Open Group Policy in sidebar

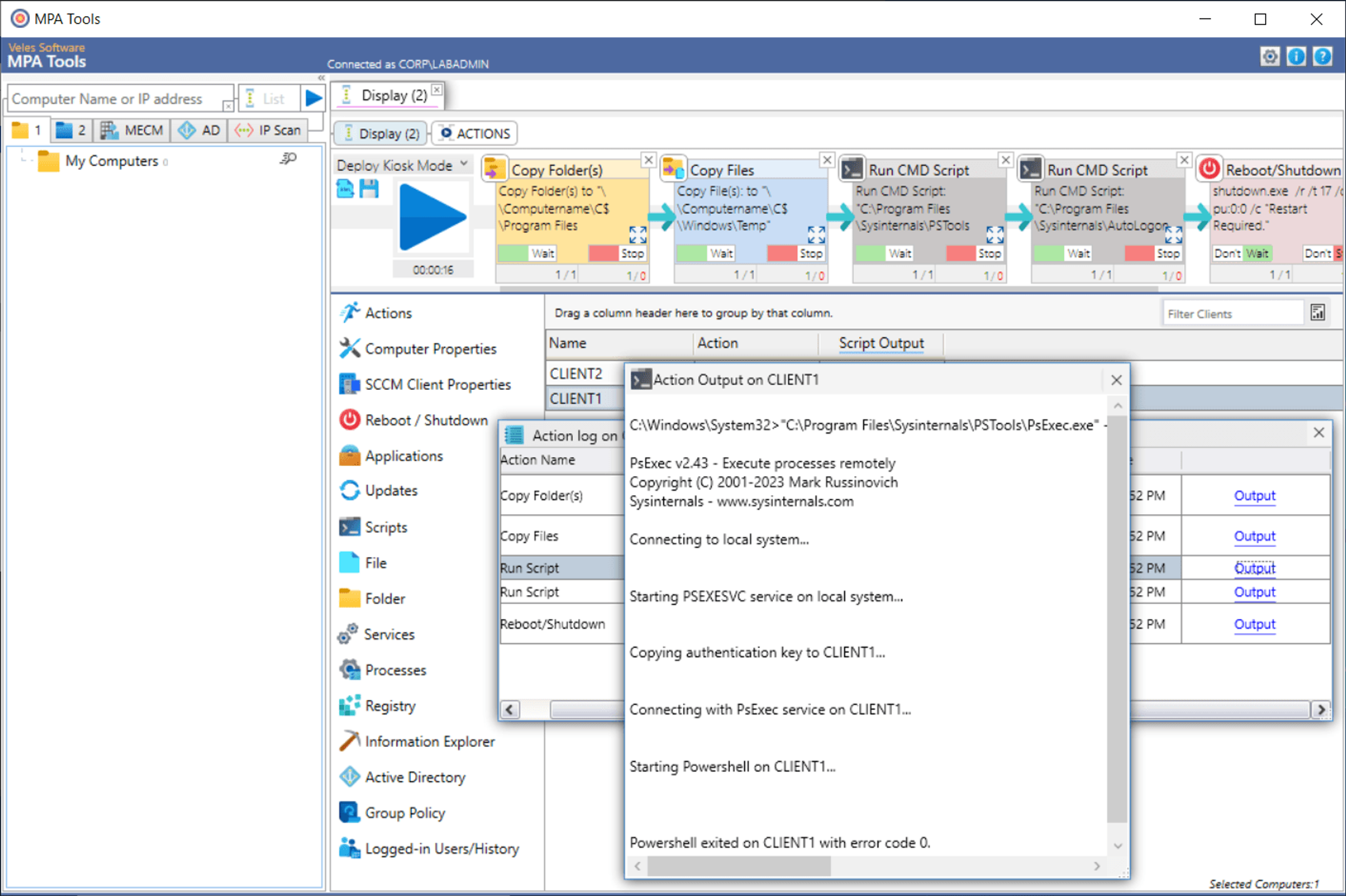pyautogui.click(x=393, y=813)
